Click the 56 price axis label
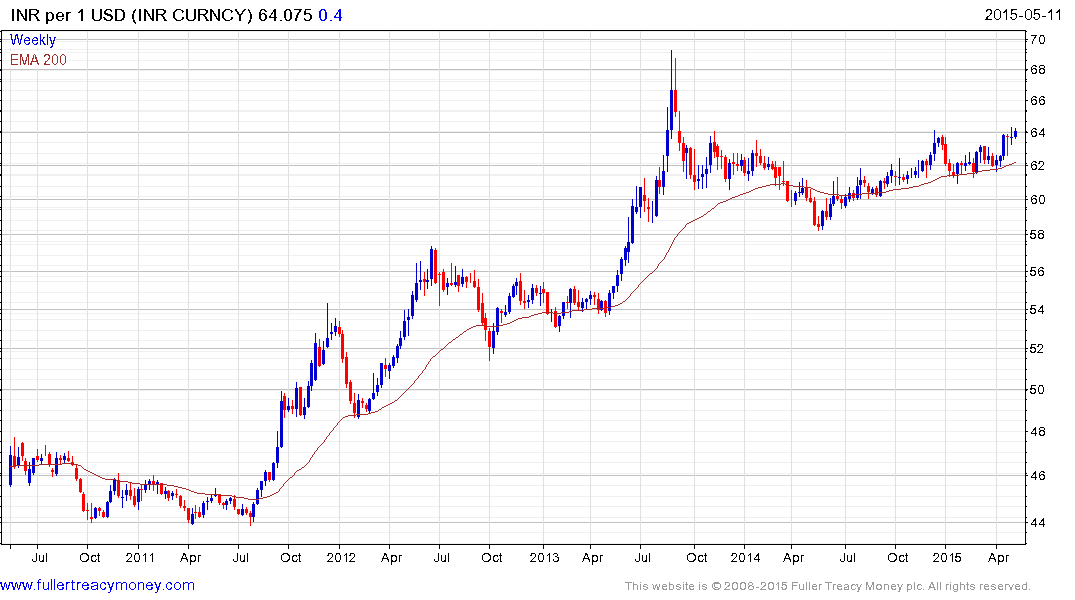Screen dimensions: 1075x600 (1037, 272)
